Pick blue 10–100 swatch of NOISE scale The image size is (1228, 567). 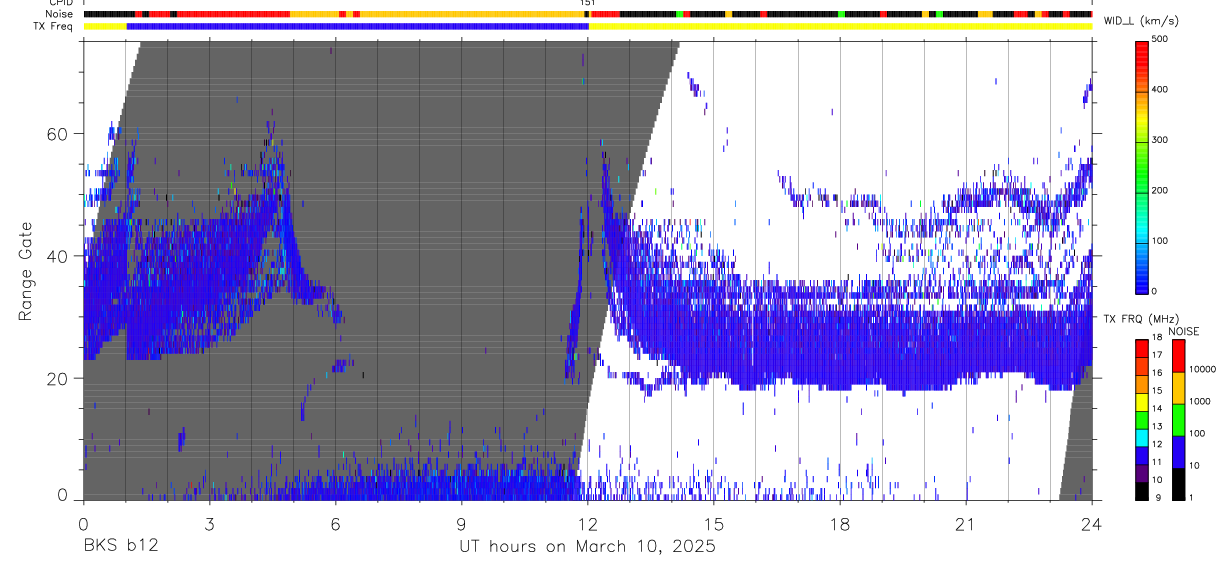[x=1178, y=452]
